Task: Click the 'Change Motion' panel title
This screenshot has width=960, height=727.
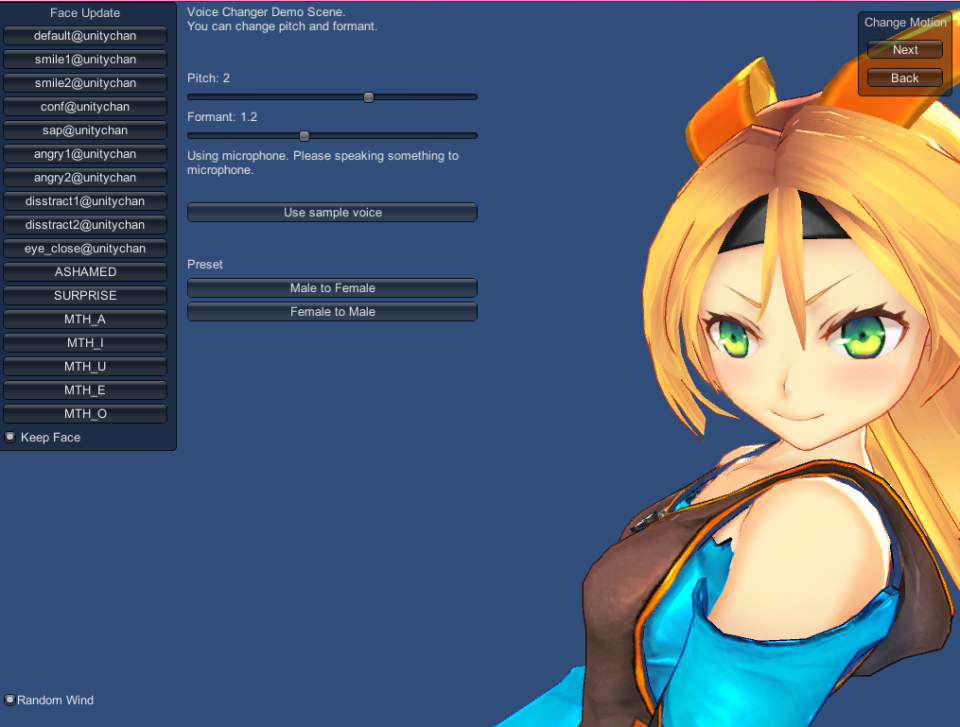Action: tap(905, 23)
